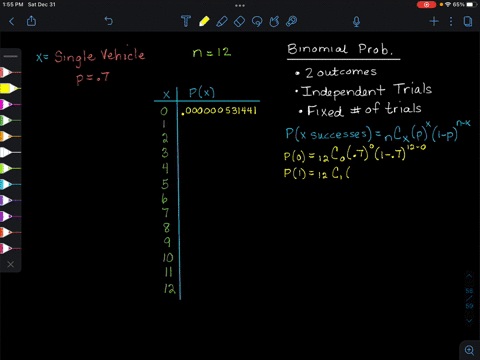480x360 pixels.
Task: Close the favorites toolbar with X
Action: [x=11, y=264]
